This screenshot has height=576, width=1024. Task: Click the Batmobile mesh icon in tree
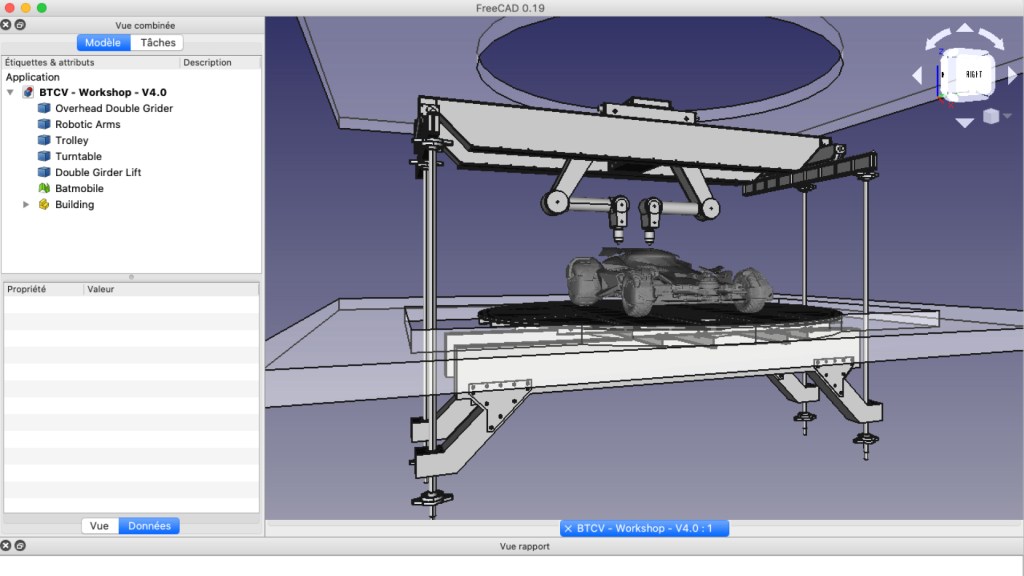pos(44,188)
